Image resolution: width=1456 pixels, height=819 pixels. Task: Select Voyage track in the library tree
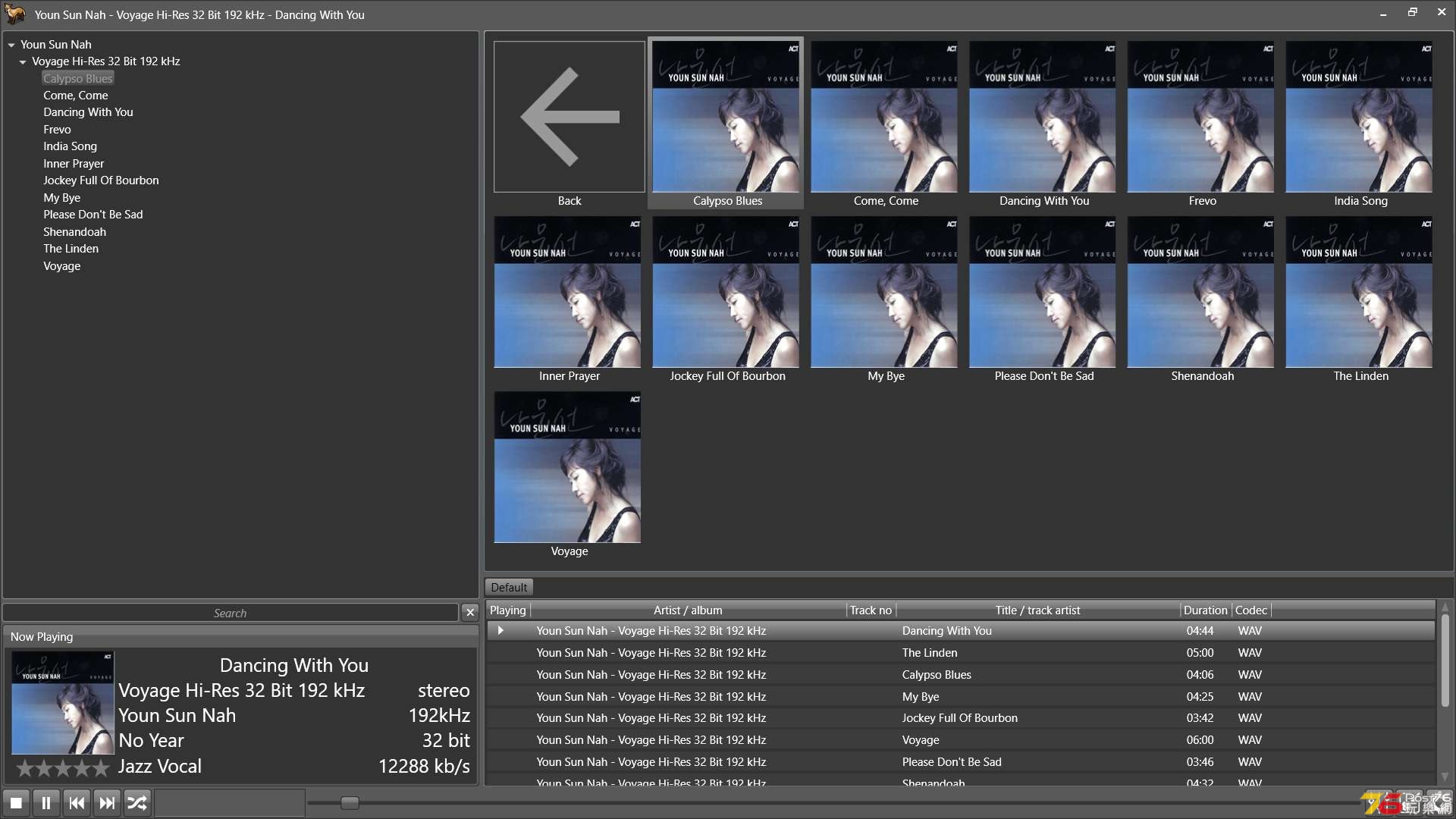[61, 266]
